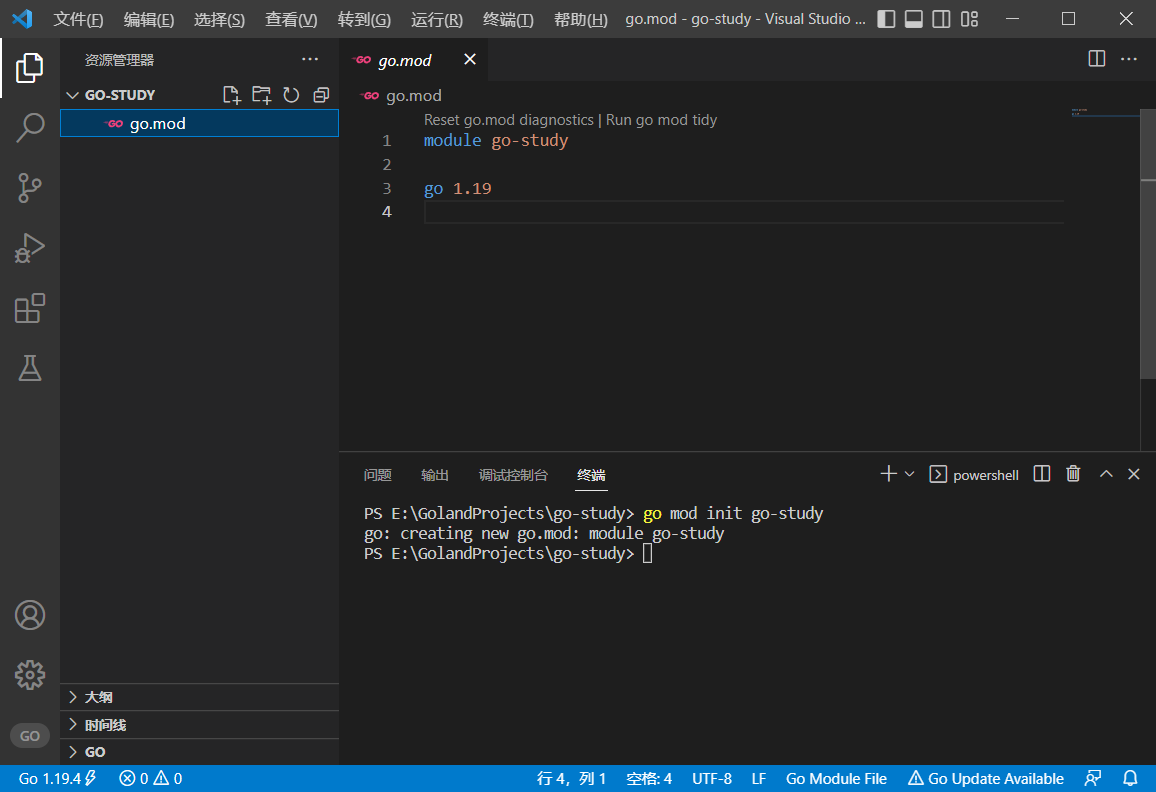Refresh the GO-STUDY explorer tree
1156x792 pixels.
point(291,95)
